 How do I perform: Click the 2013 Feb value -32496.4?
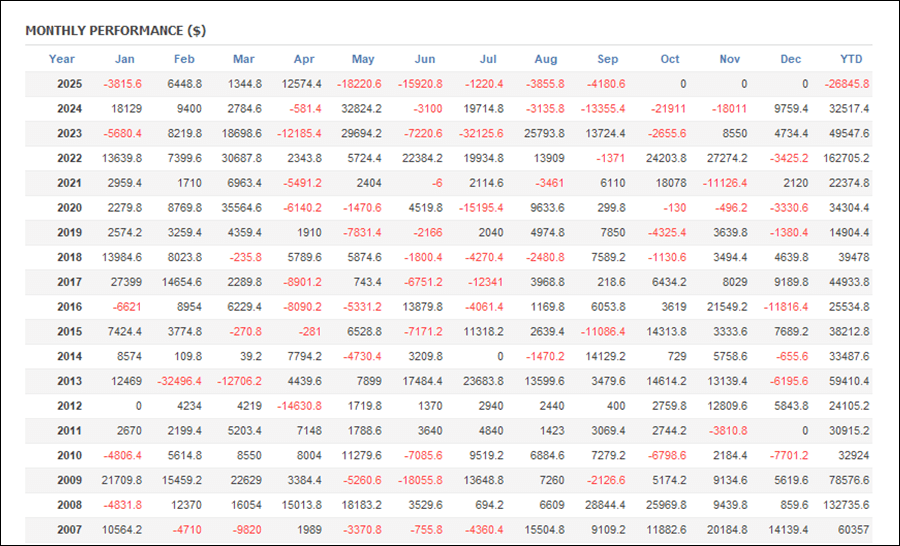[181, 379]
